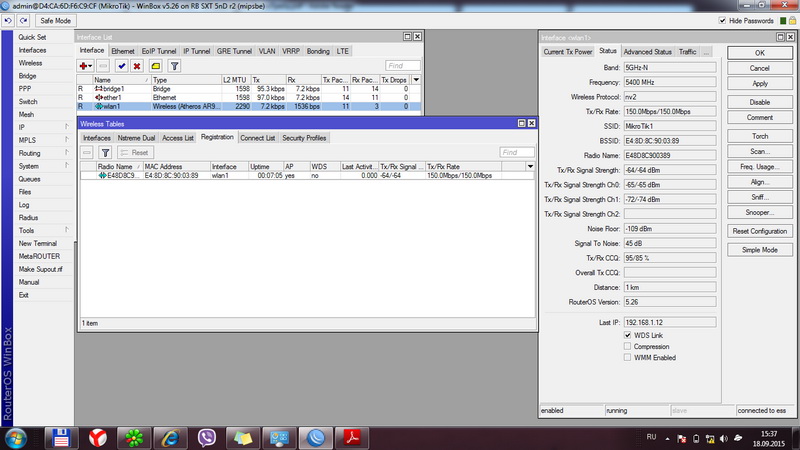800x450 pixels.
Task: Switch to Access List tab
Action: [x=178, y=138]
